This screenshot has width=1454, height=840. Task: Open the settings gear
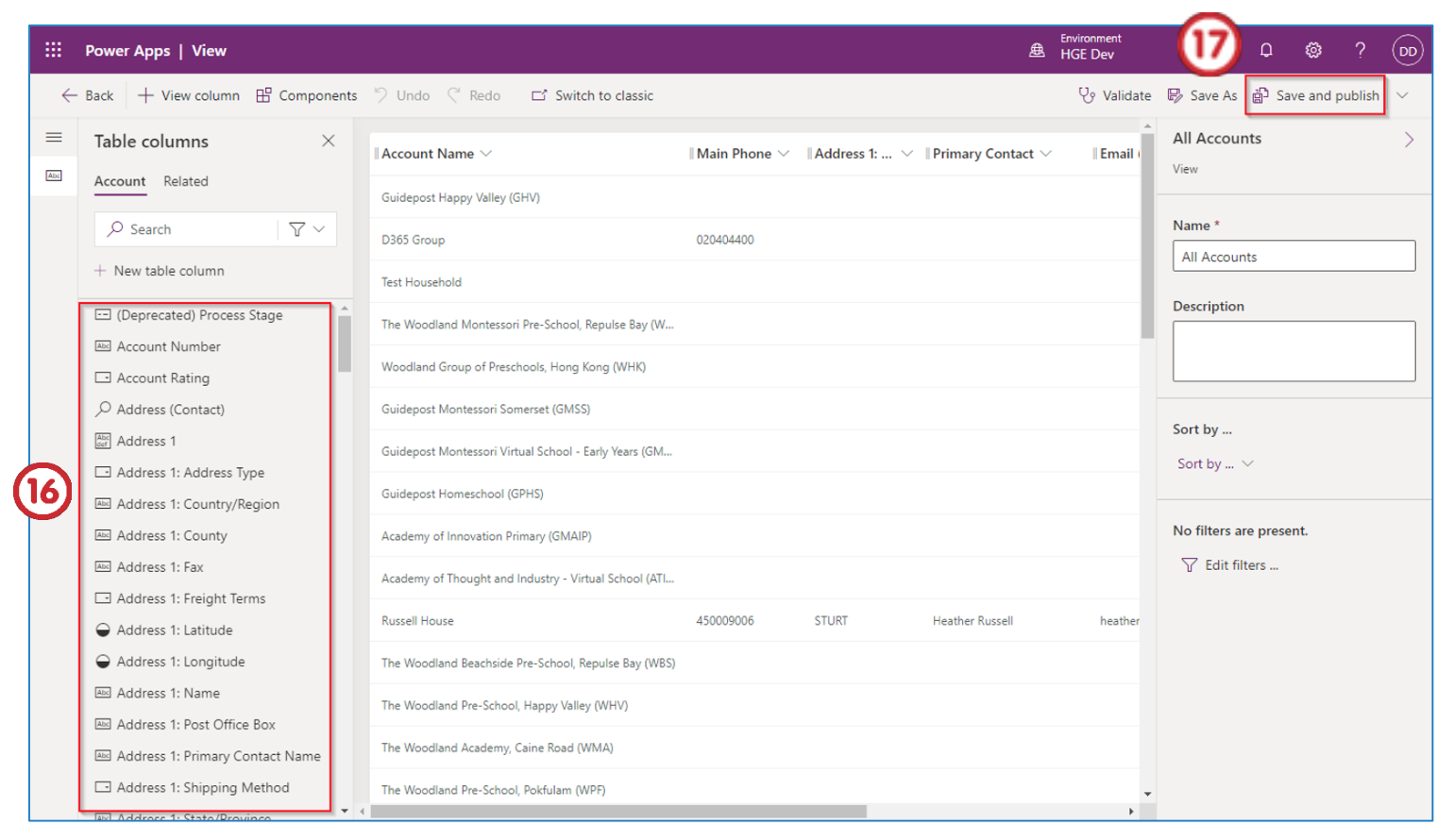(x=1313, y=50)
